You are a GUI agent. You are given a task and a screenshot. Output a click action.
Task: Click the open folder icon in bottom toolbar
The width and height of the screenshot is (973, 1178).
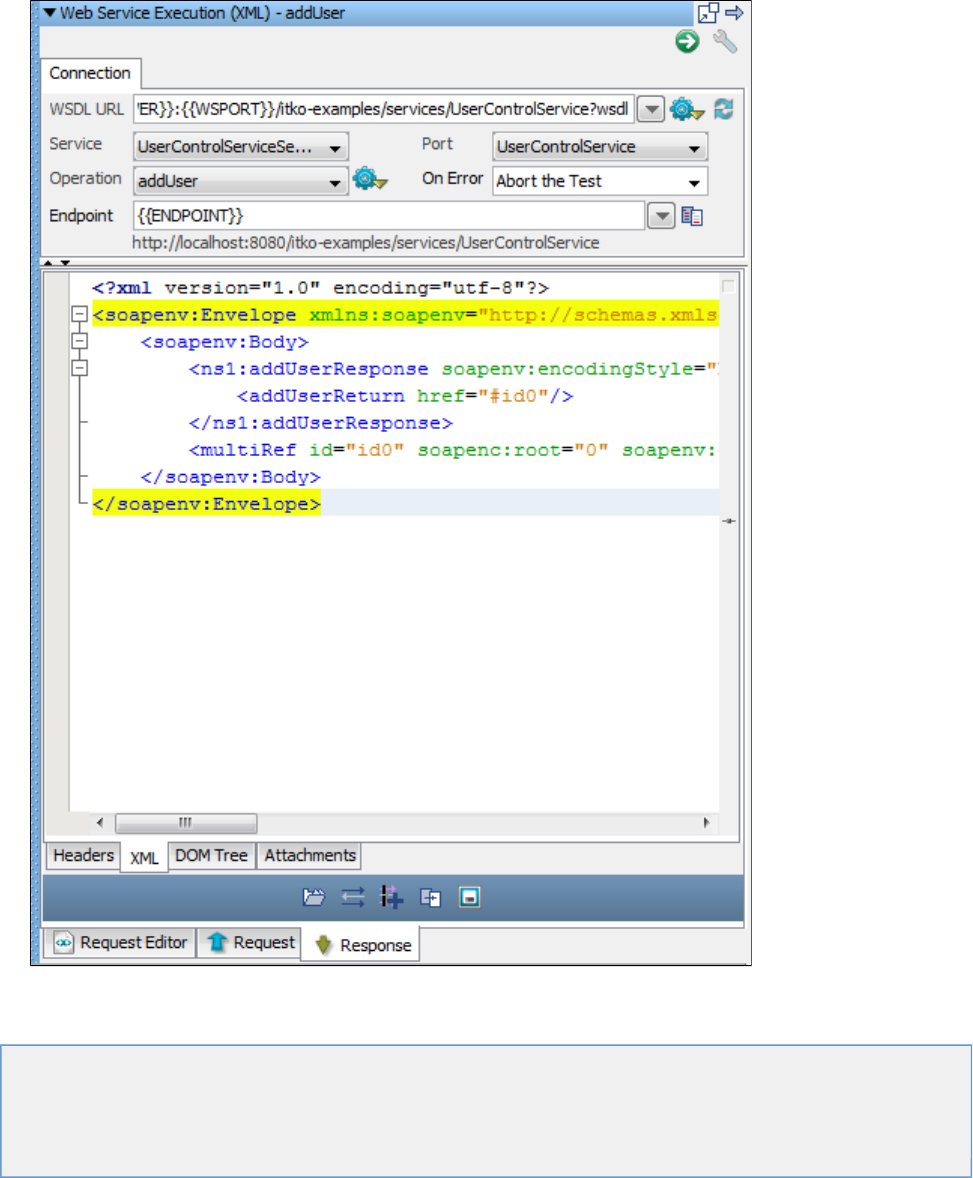point(313,897)
